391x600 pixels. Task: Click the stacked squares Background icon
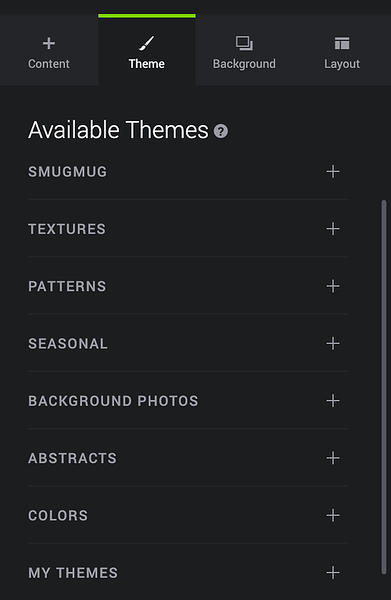(244, 43)
